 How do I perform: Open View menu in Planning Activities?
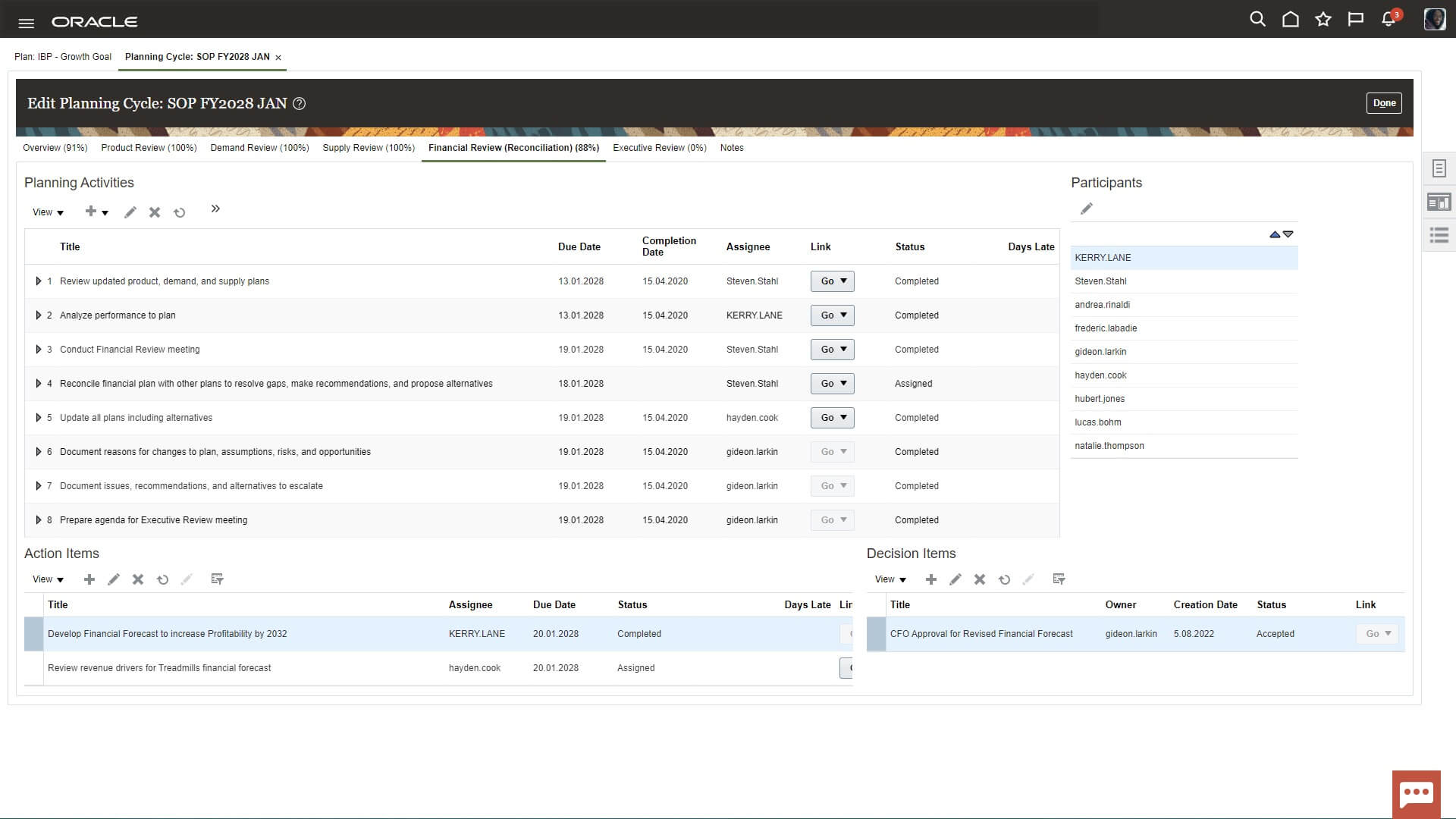tap(48, 212)
